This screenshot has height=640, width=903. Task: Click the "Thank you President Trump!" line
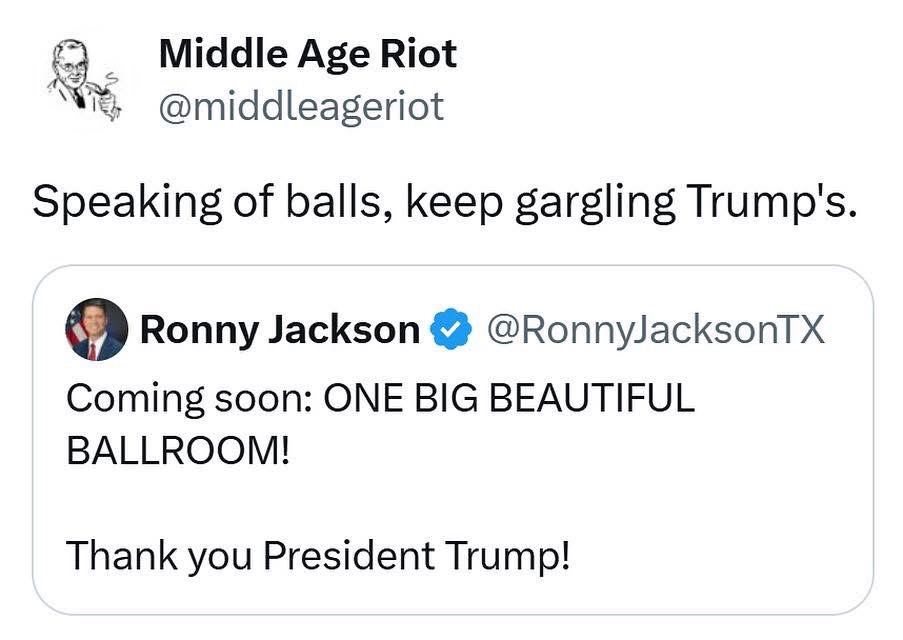(x=318, y=553)
